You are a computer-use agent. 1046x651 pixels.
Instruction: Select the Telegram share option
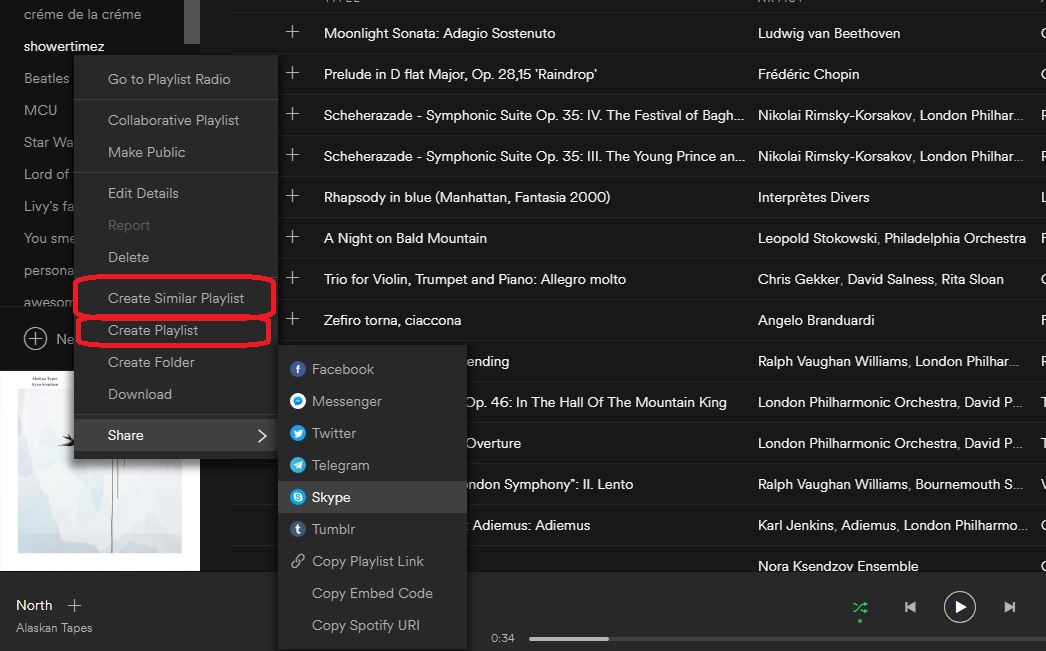(298, 465)
